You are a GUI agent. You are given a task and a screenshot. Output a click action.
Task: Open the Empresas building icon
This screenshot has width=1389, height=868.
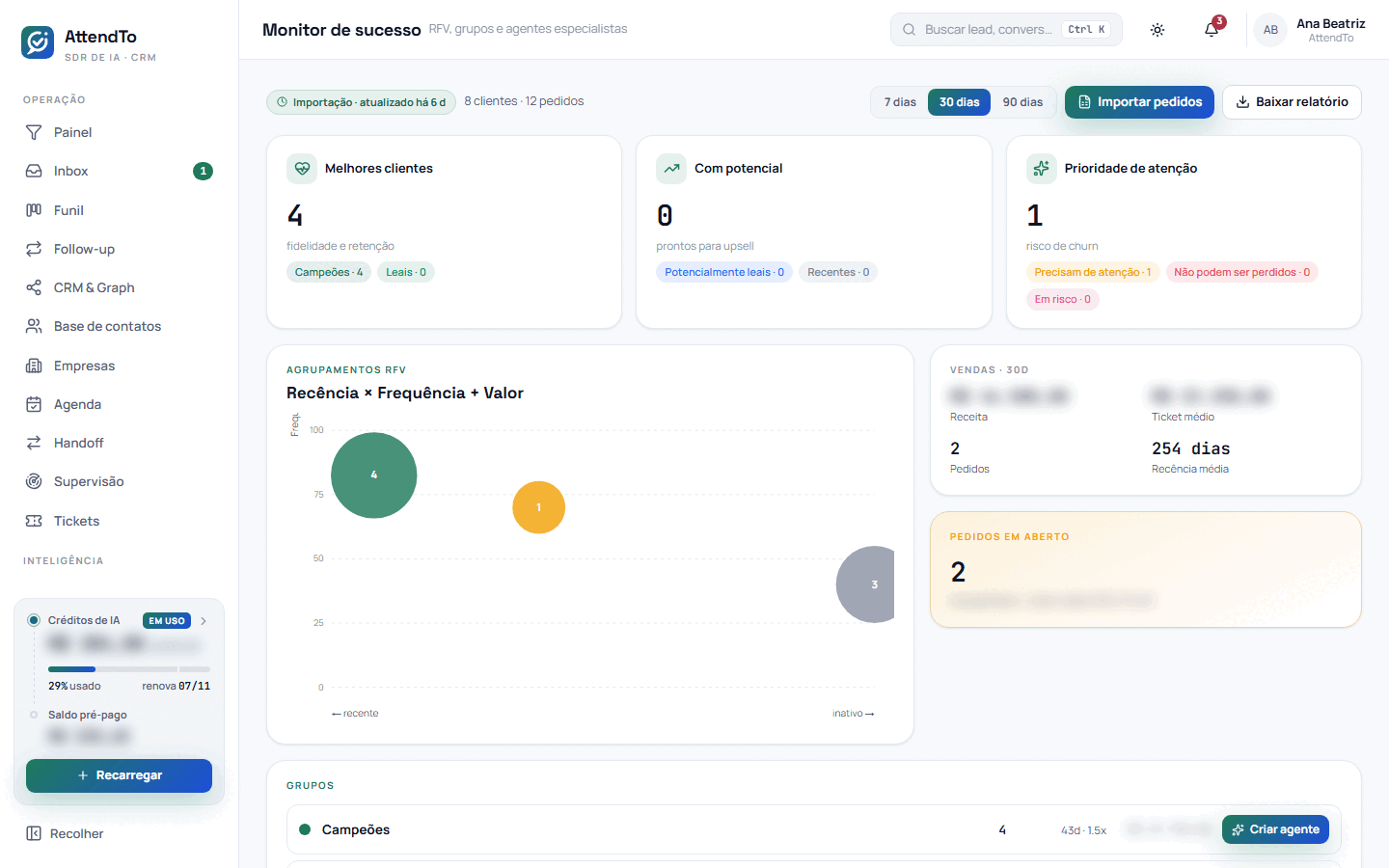click(x=34, y=366)
